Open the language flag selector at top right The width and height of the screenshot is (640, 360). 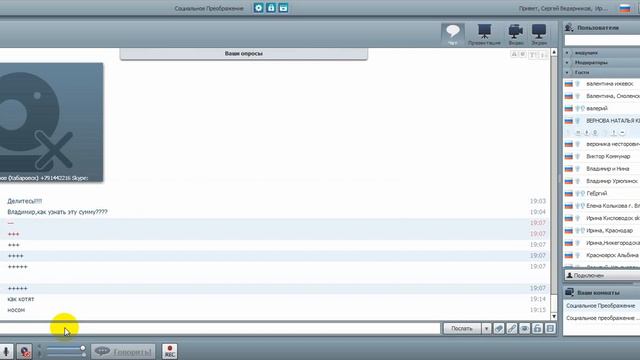624,8
